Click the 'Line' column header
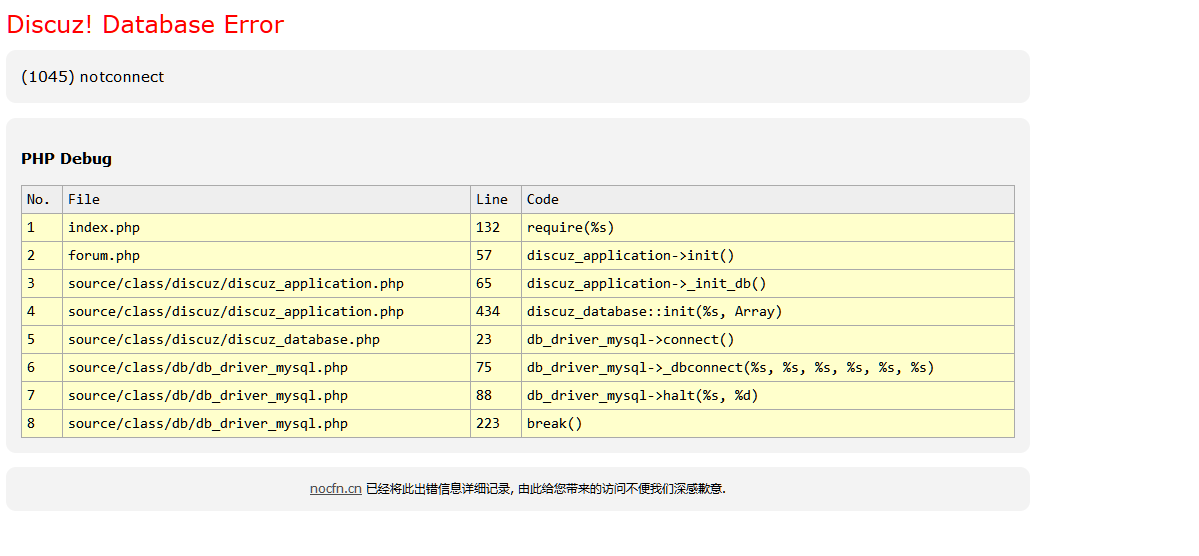The image size is (1199, 556). tap(496, 200)
